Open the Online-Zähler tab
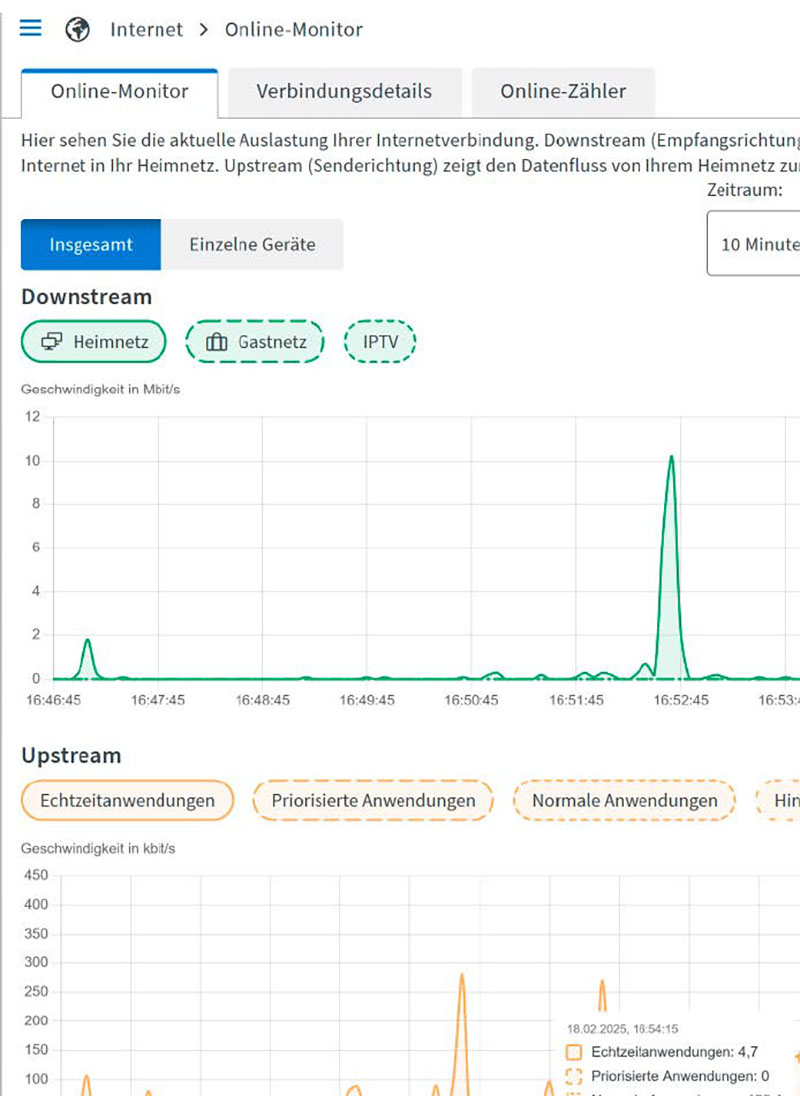Viewport: 800px width, 1096px height. tap(562, 91)
